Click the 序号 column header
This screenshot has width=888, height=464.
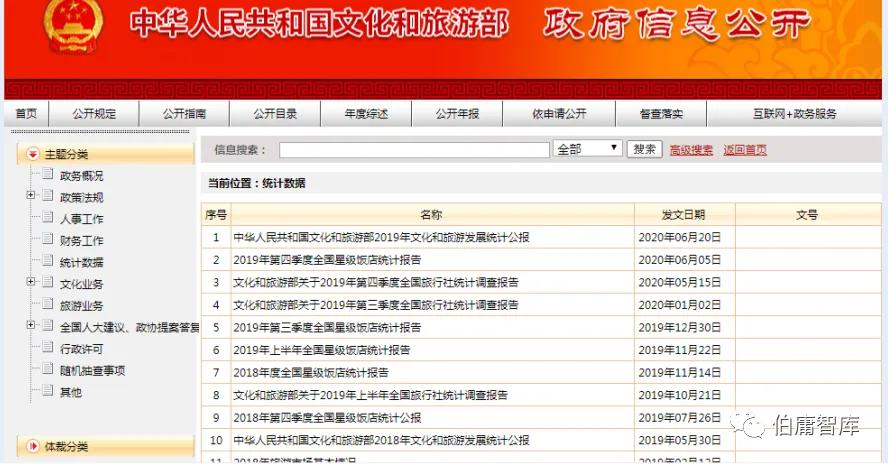216,215
